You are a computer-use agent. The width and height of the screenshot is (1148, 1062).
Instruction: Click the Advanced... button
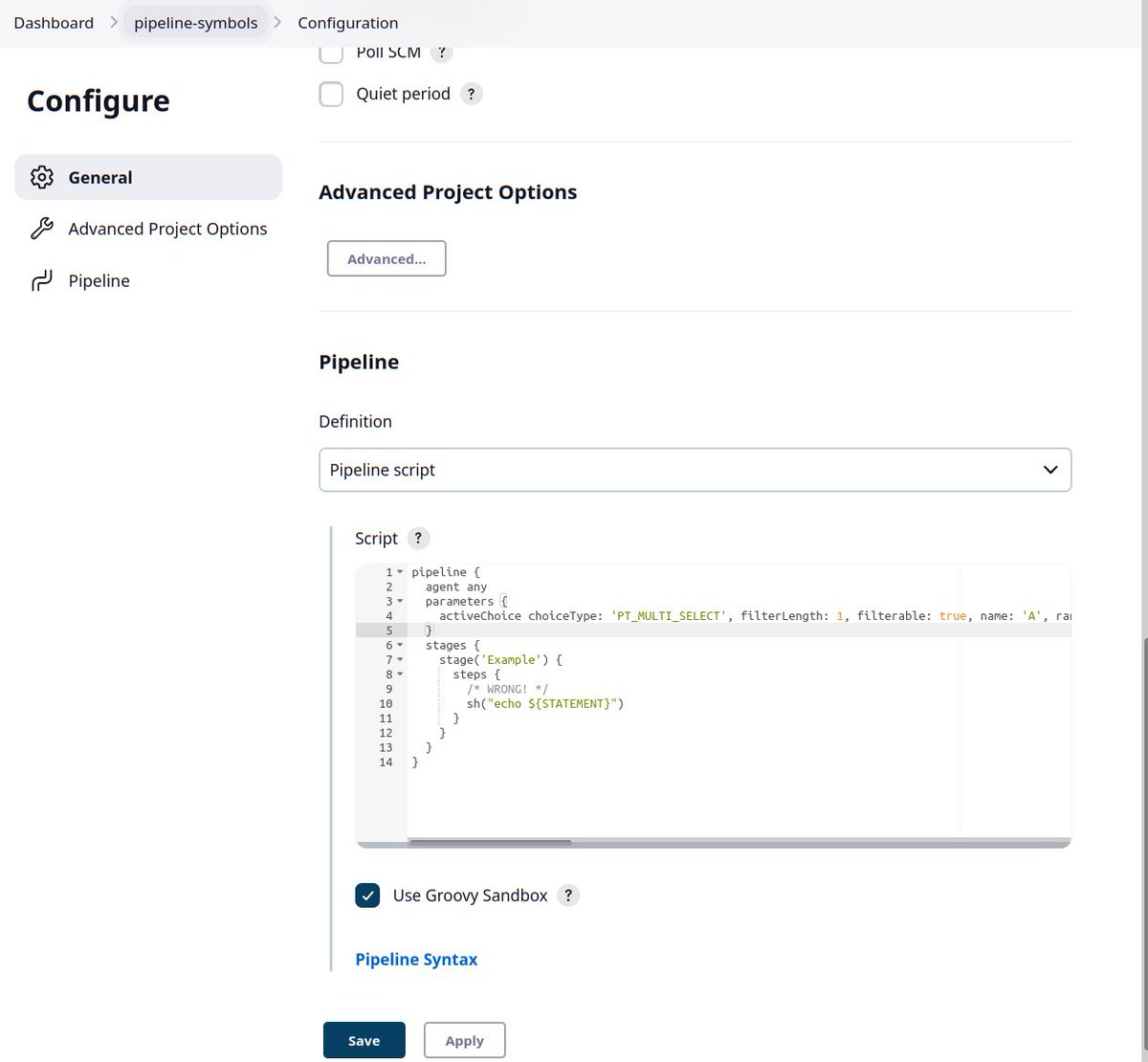pyautogui.click(x=386, y=258)
